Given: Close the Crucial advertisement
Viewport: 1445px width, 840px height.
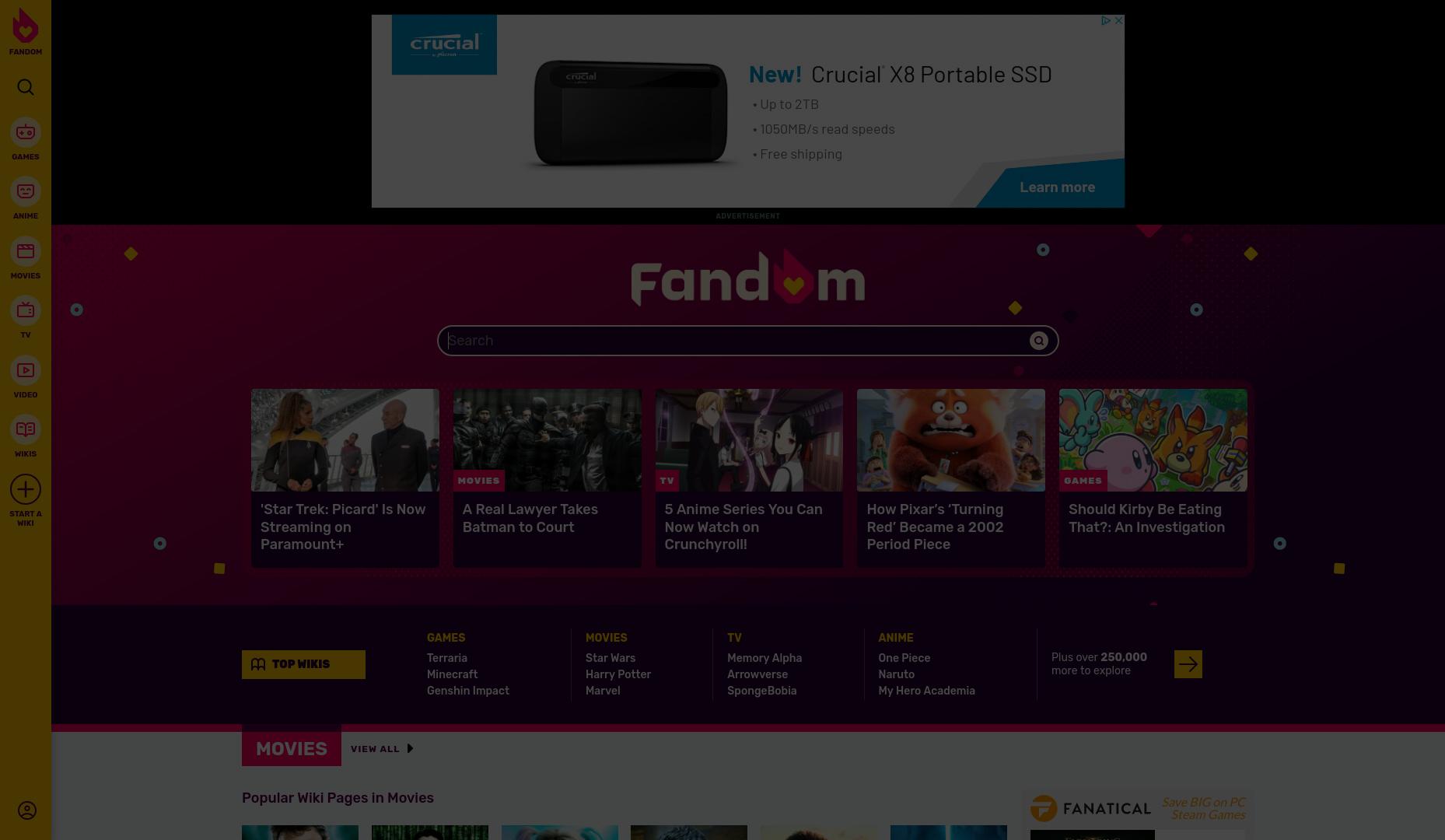Looking at the screenshot, I should coord(1118,20).
